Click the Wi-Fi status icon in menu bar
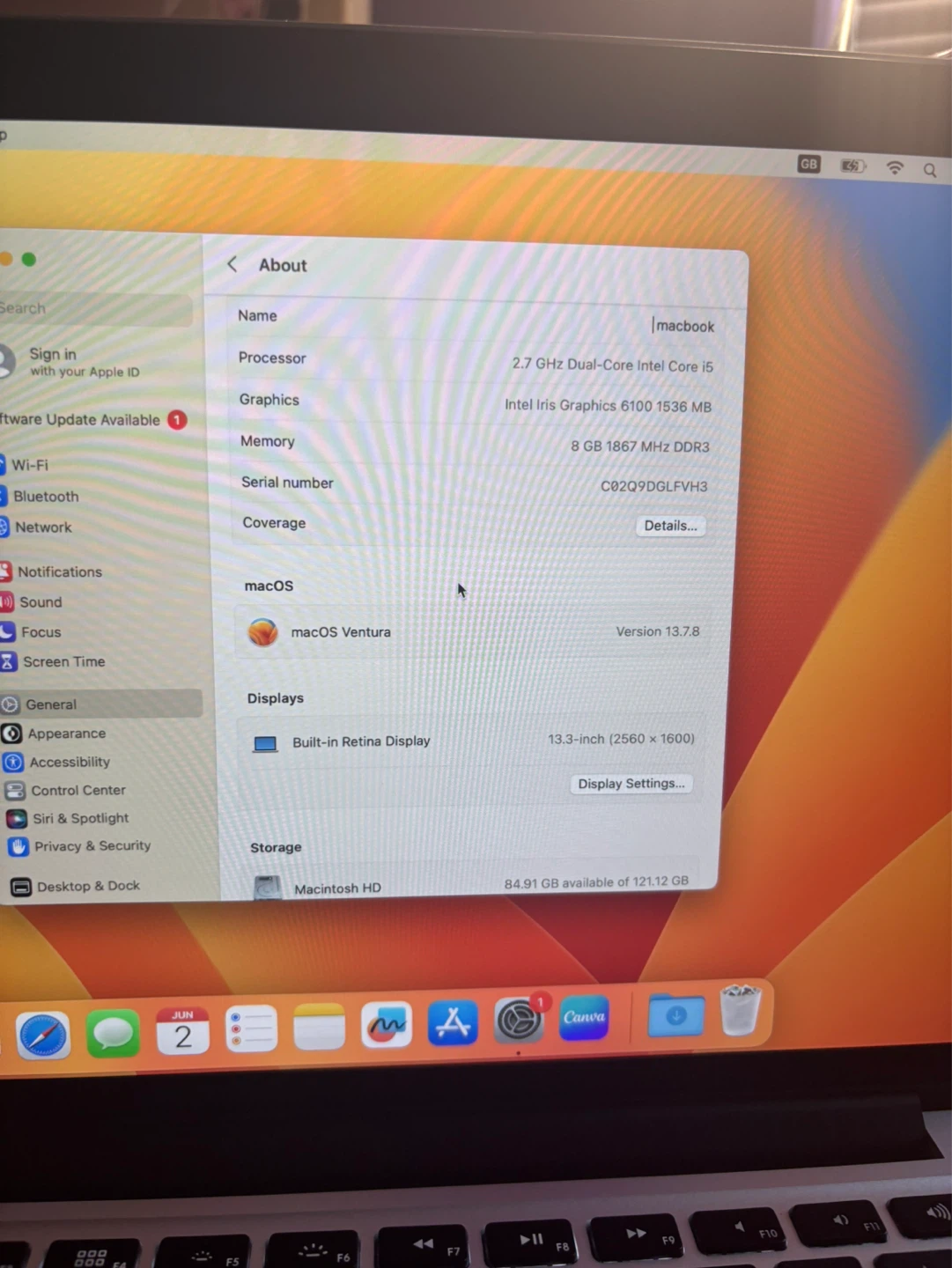 (x=895, y=167)
